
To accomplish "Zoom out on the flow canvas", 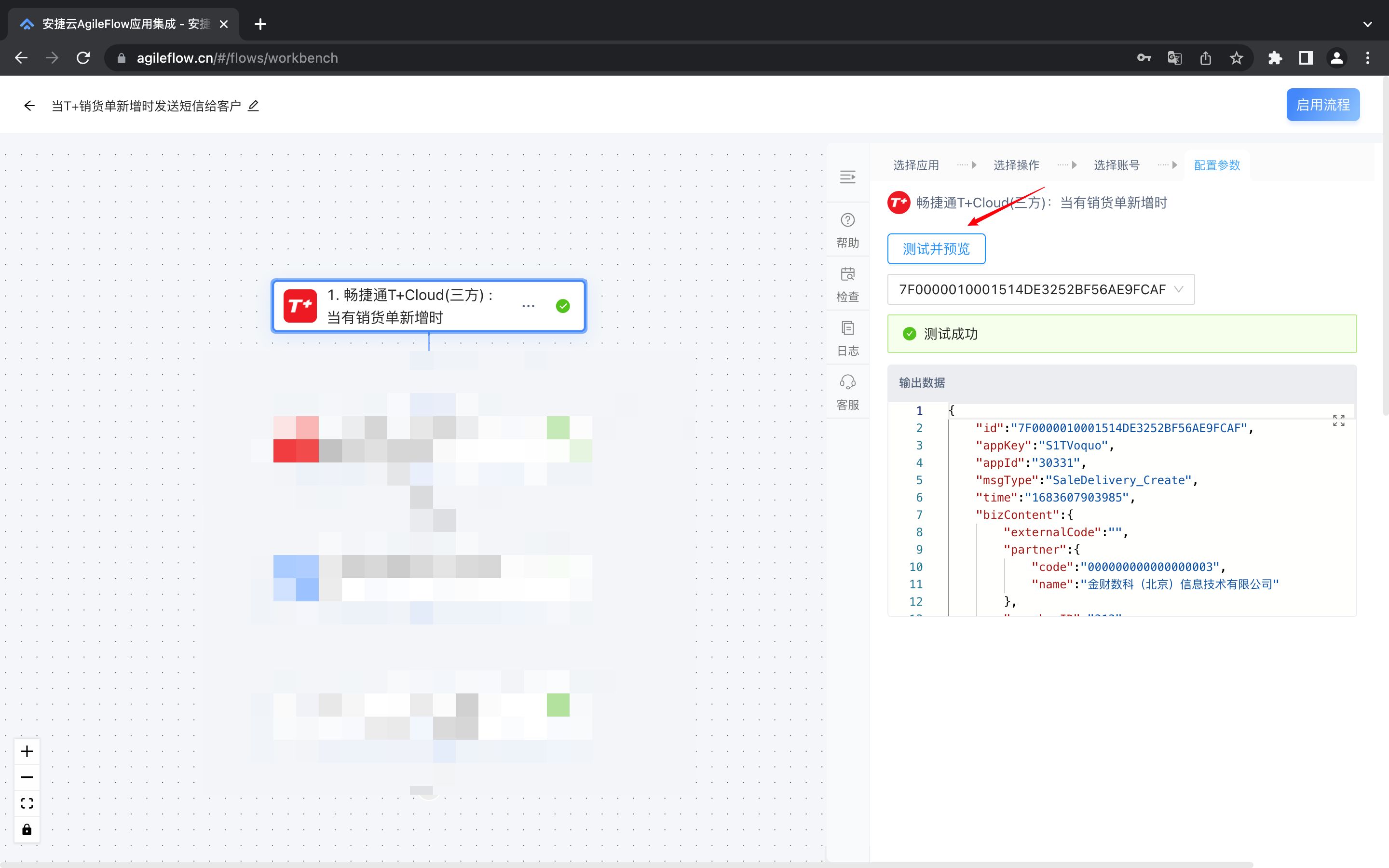I will 27,777.
